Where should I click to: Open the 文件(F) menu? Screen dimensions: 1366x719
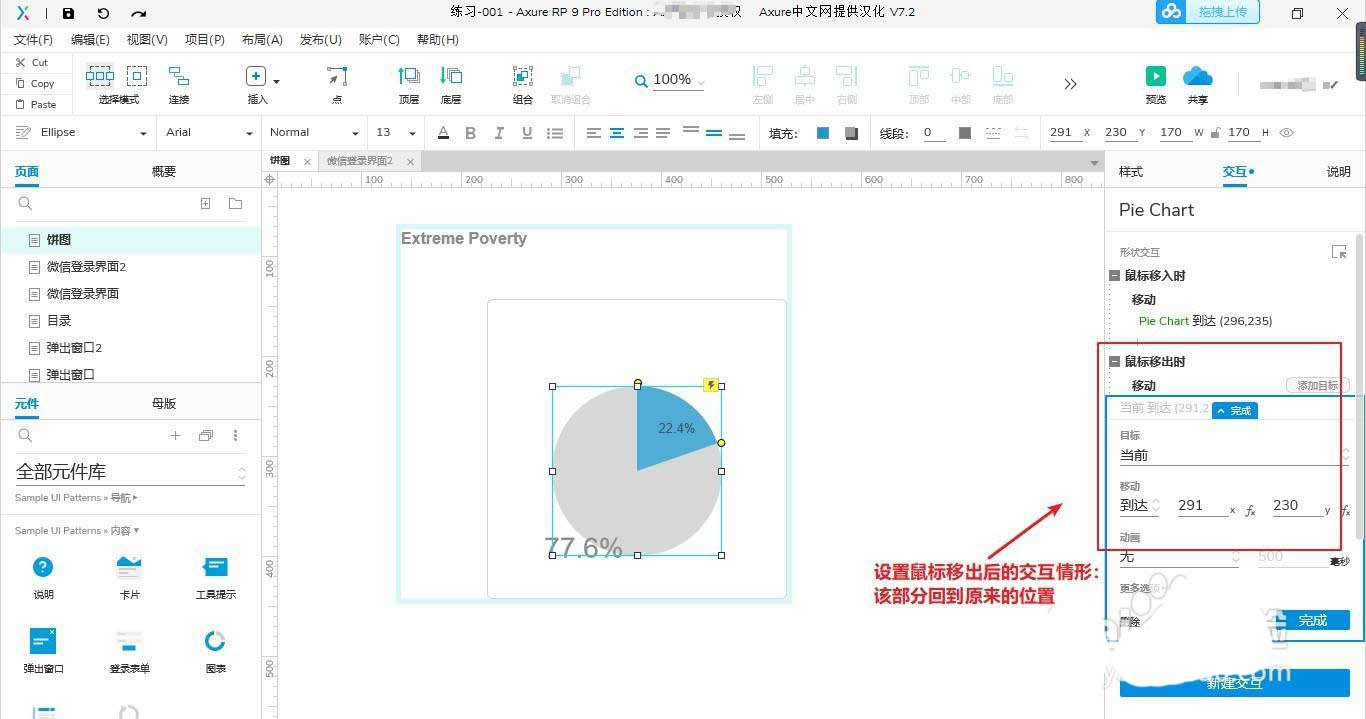click(x=33, y=40)
